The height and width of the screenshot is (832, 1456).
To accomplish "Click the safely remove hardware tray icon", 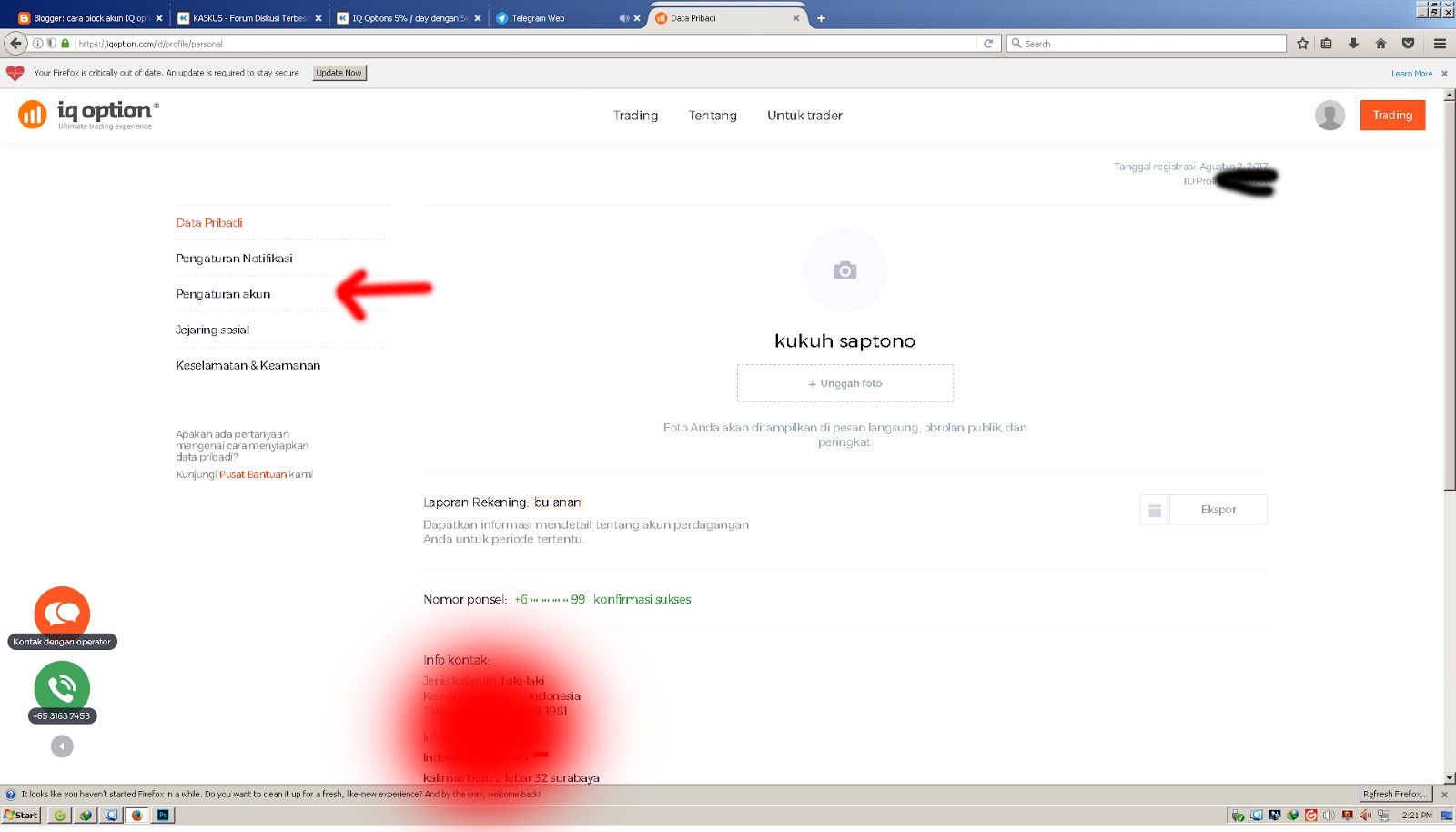I will (1238, 815).
